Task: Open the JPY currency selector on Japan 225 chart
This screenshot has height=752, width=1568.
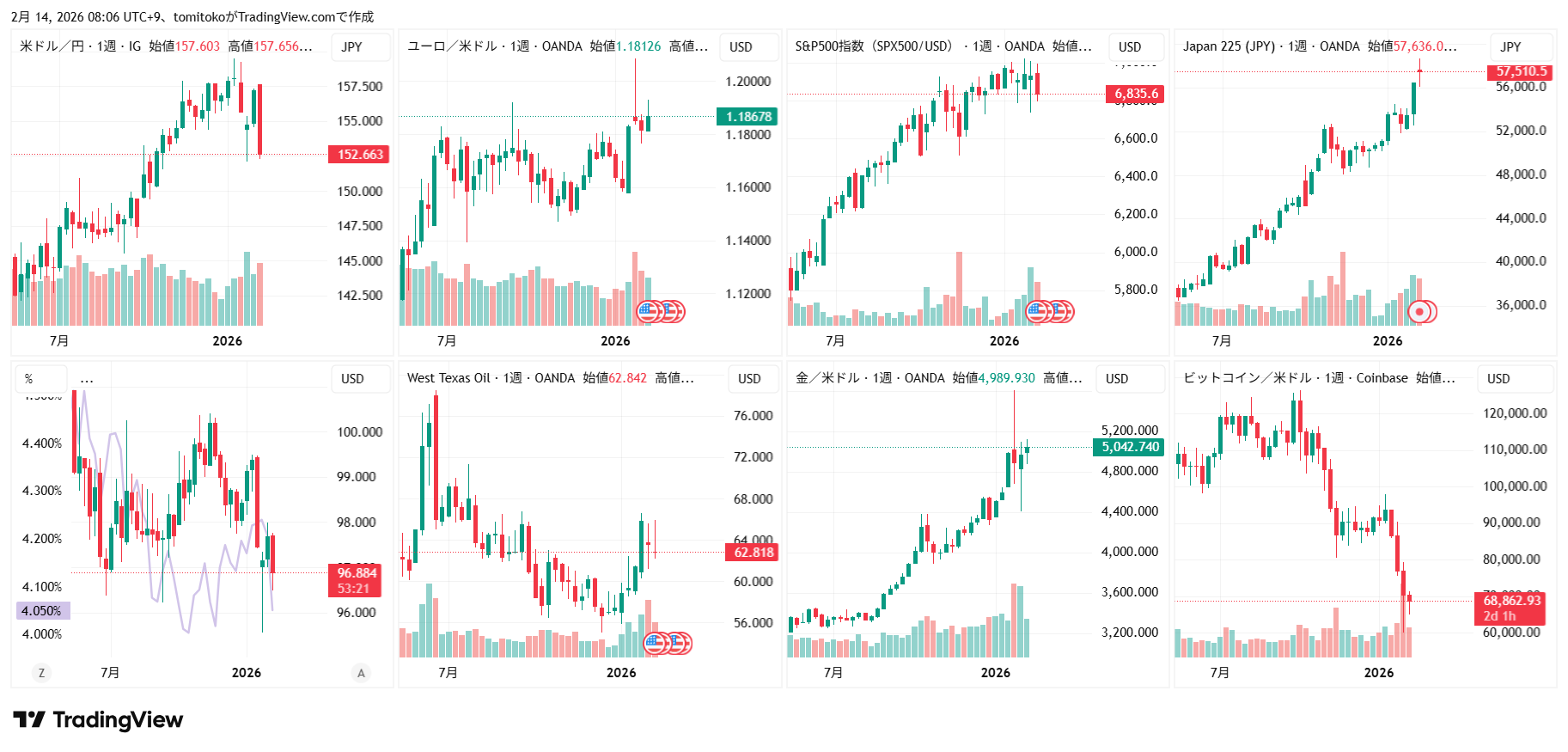Action: 1510,47
